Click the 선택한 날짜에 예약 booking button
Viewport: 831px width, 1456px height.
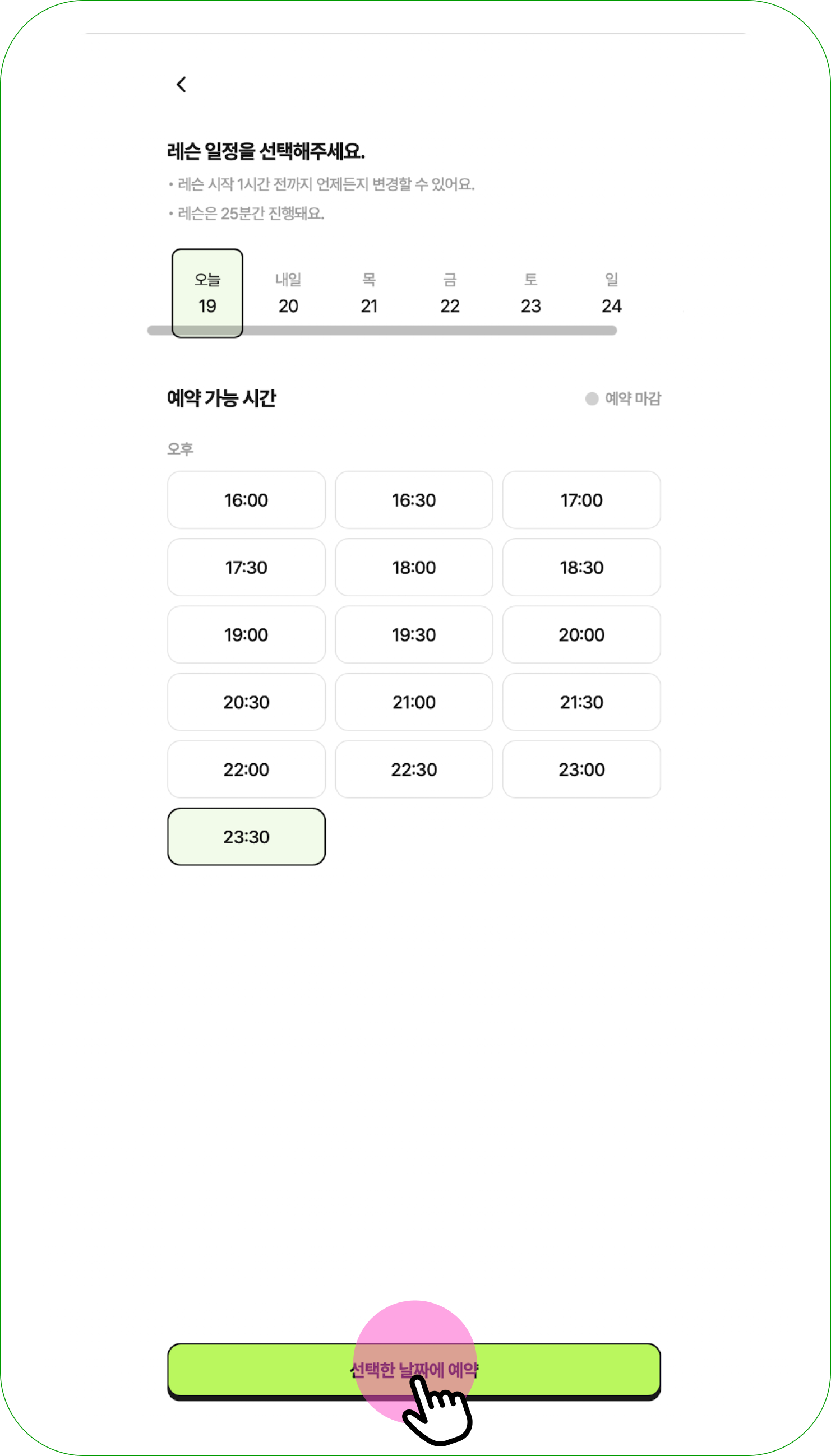[x=414, y=1370]
